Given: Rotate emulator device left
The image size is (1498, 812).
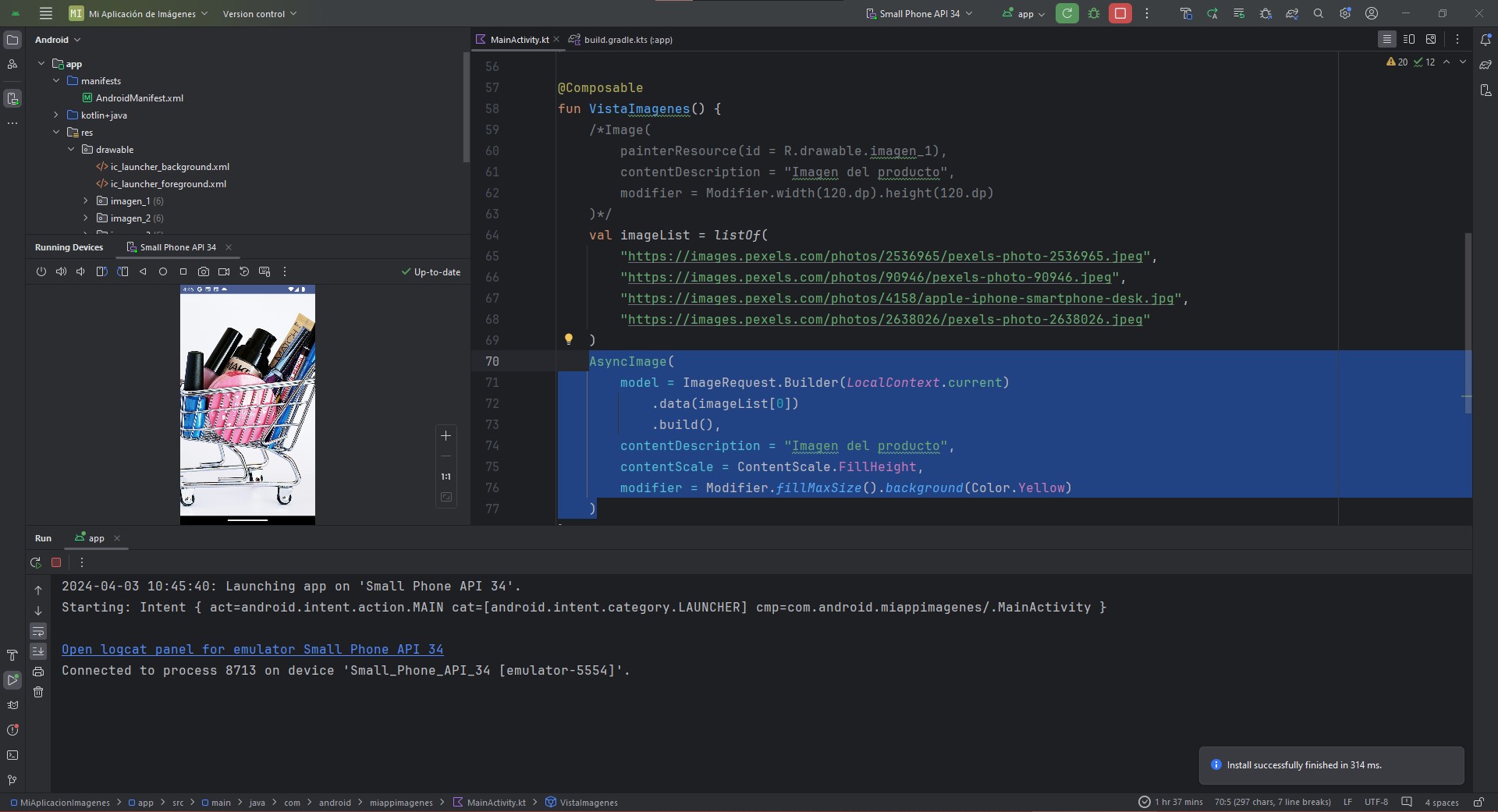Looking at the screenshot, I should (101, 271).
